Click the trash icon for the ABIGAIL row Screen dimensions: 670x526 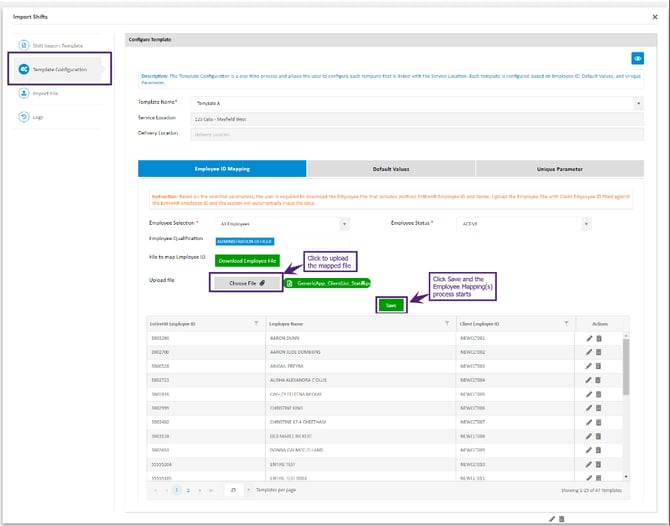pos(598,366)
